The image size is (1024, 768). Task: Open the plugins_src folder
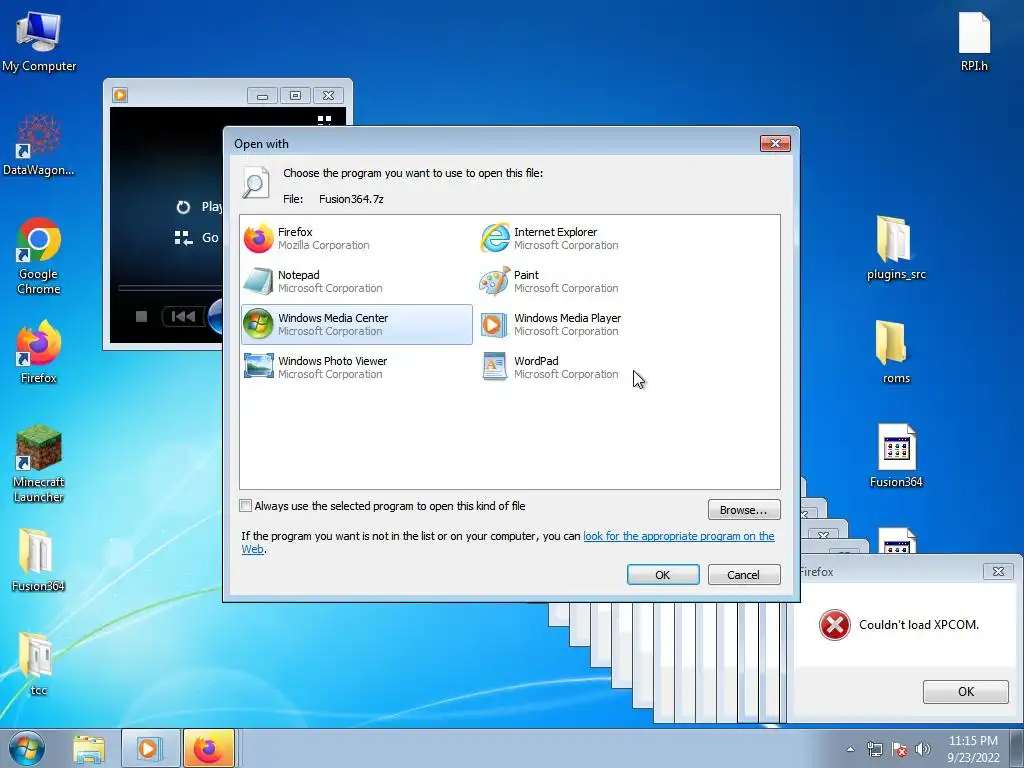[x=896, y=248]
